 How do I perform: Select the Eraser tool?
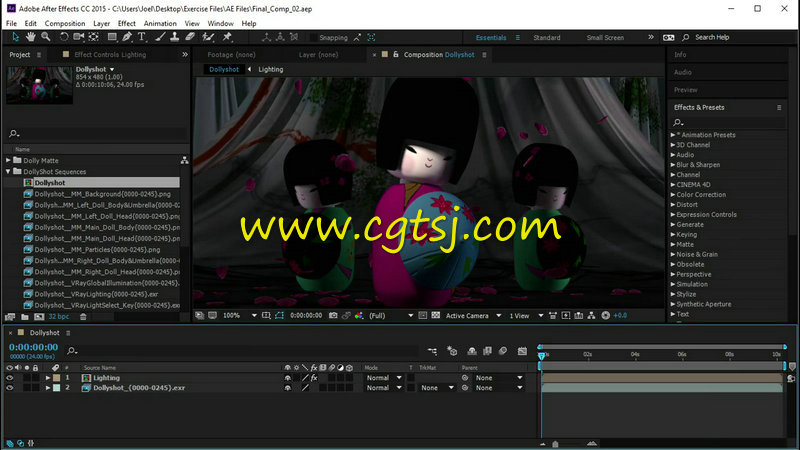pos(190,37)
